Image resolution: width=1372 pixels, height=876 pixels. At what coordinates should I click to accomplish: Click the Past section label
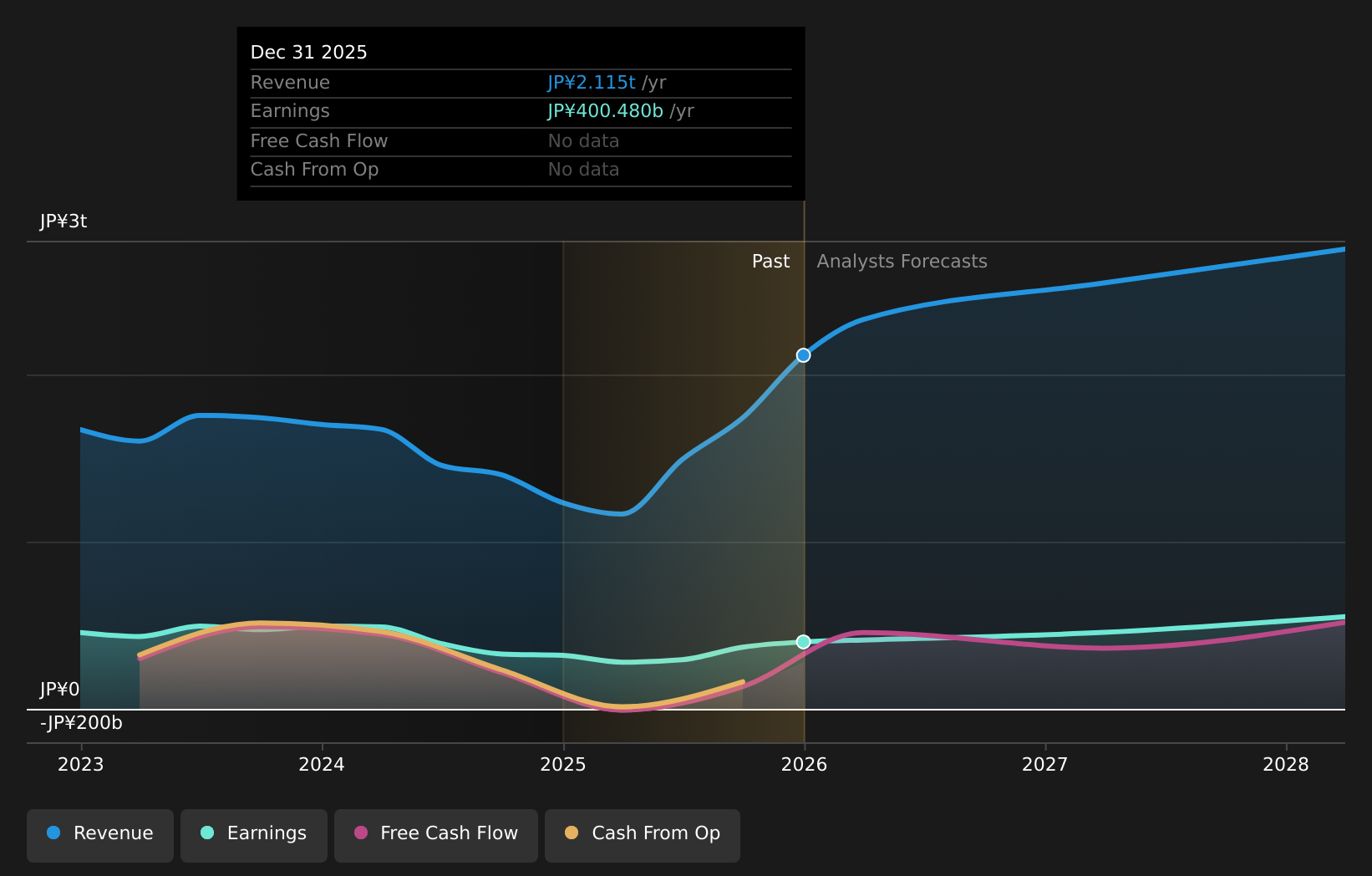pyautogui.click(x=770, y=262)
